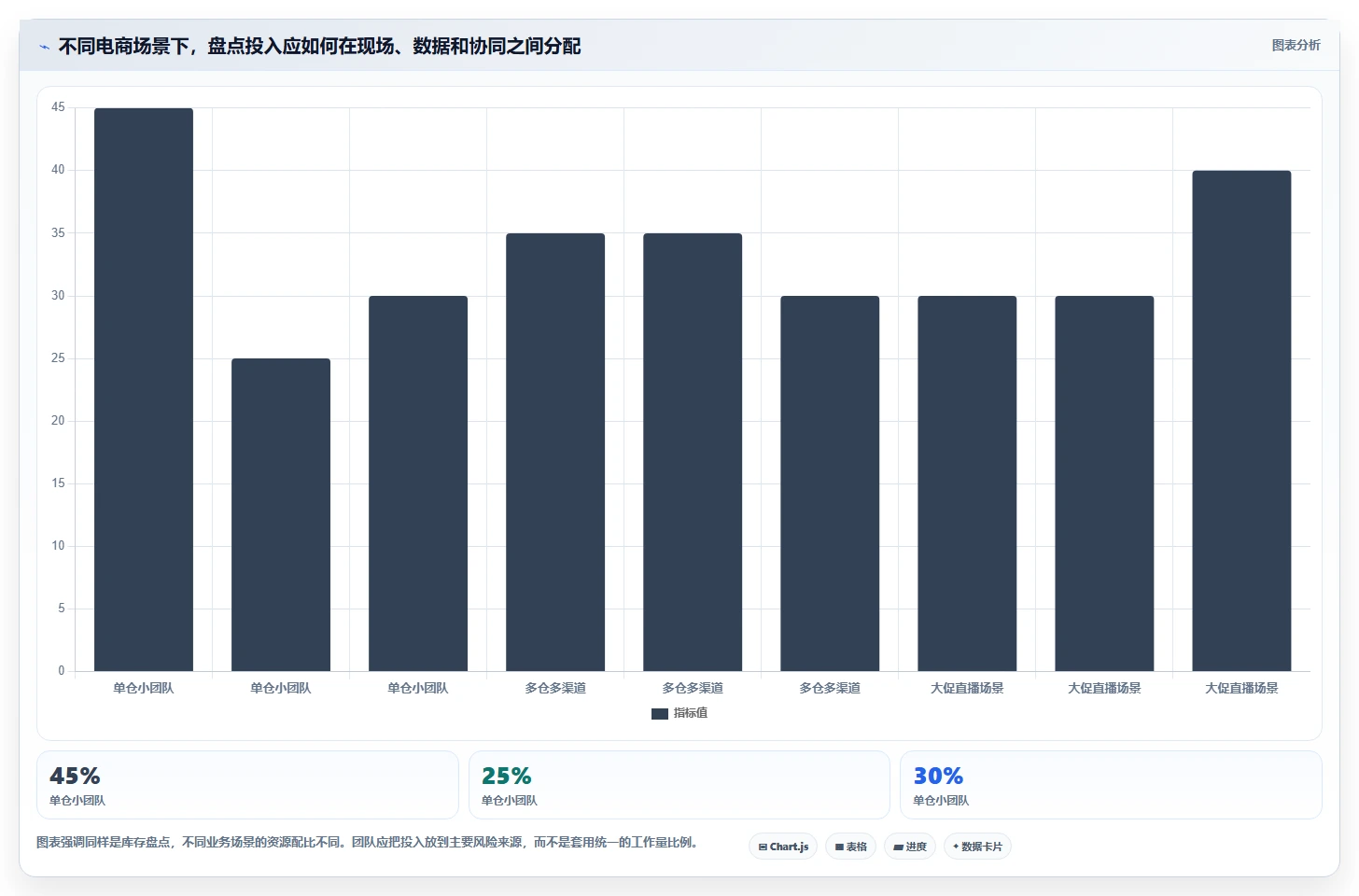Click the 数据卡片 tag chip
1359x896 pixels.
pos(977,847)
